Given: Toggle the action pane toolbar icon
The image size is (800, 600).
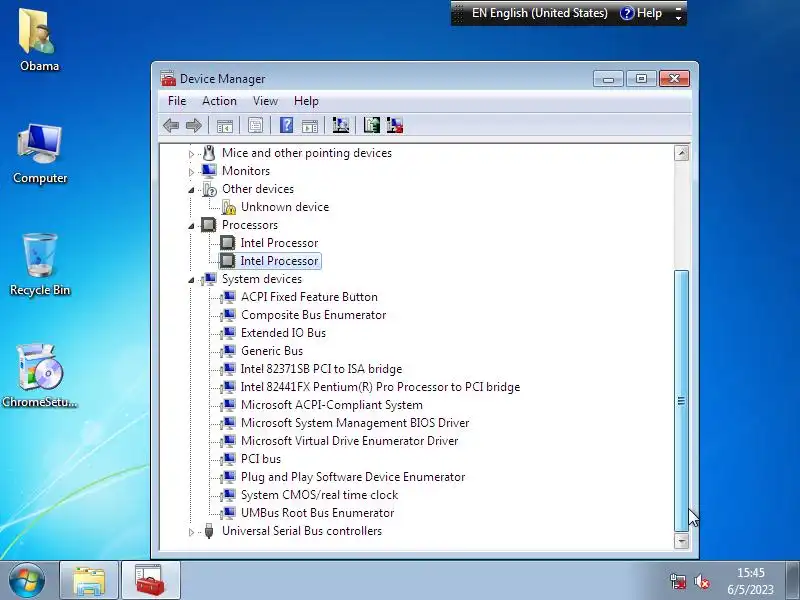Looking at the screenshot, I should click(310, 126).
